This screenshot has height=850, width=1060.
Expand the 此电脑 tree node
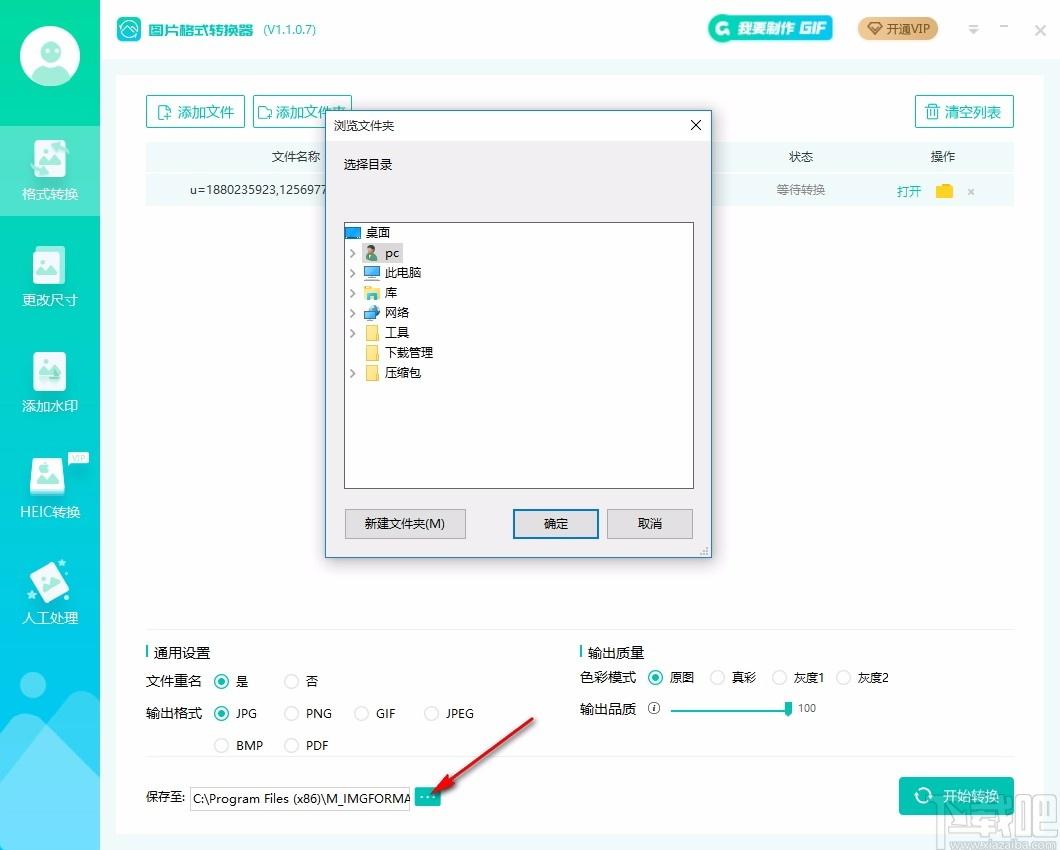point(352,273)
